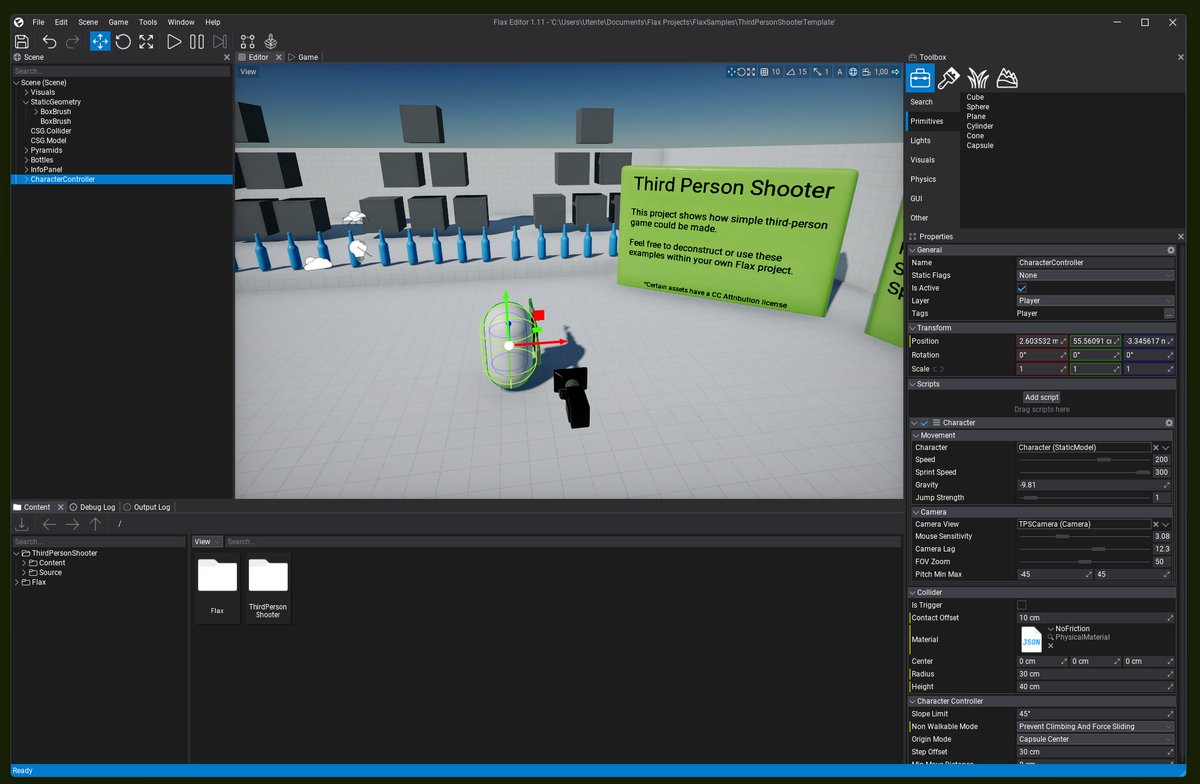Click the Undo arrow icon
This screenshot has width=1200, height=784.
(x=49, y=41)
